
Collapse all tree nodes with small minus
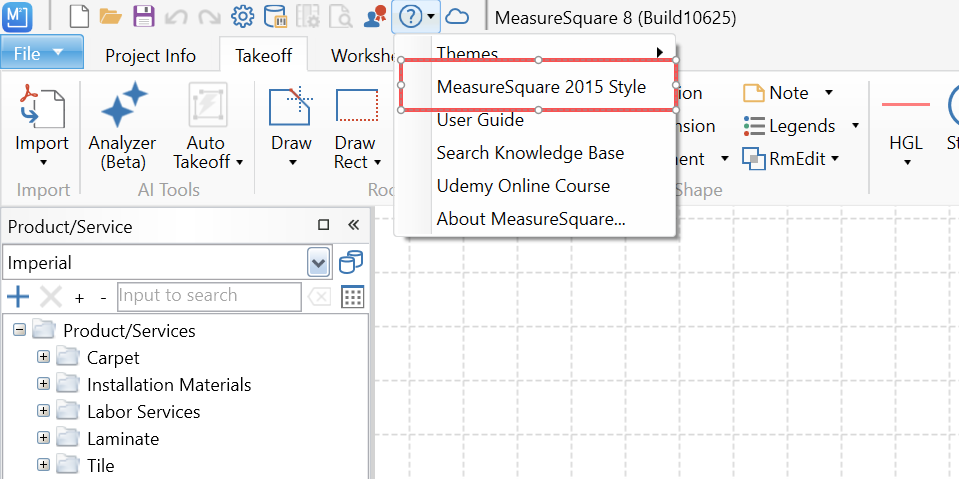103,298
